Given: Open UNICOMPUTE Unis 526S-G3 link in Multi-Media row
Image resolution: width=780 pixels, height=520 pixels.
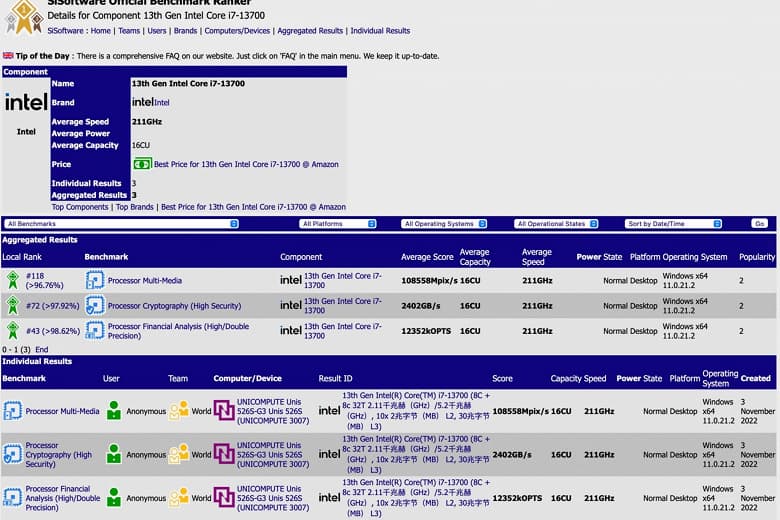Looking at the screenshot, I should [x=273, y=411].
